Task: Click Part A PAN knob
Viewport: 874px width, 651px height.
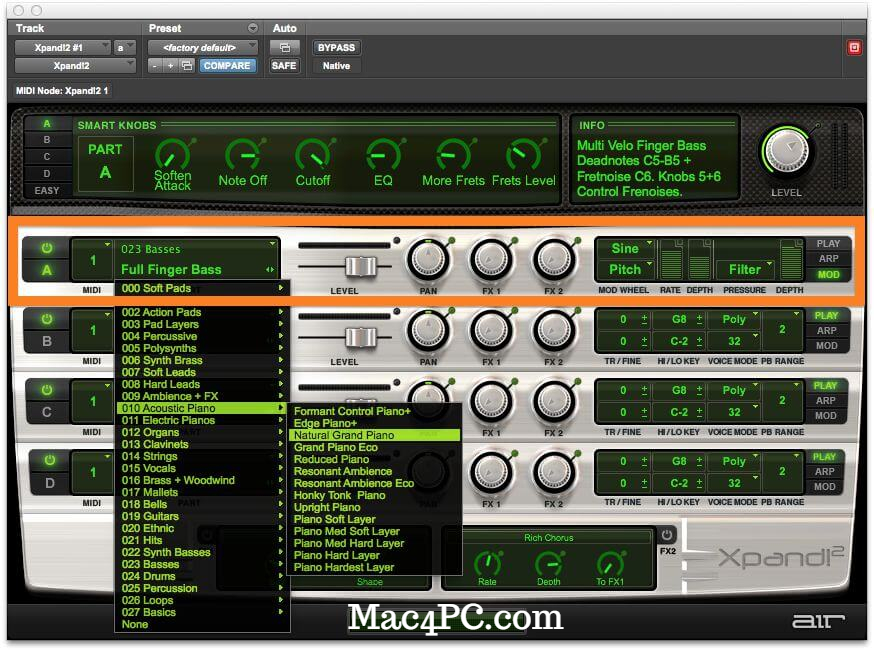Action: coord(428,260)
